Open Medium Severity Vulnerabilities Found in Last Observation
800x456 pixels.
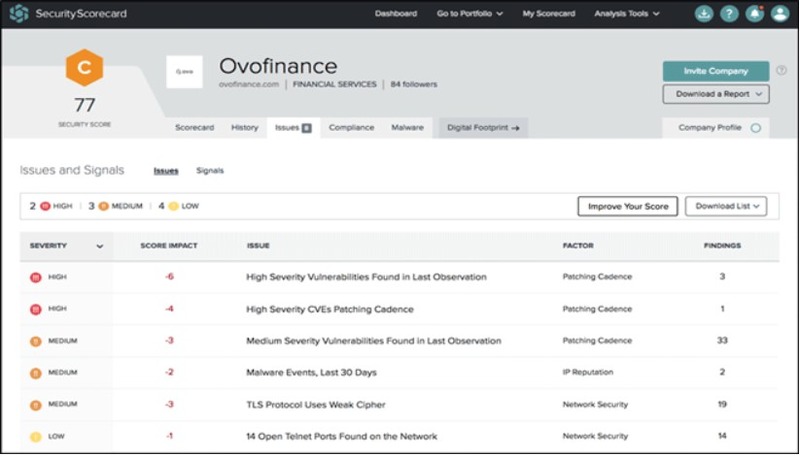[x=374, y=341]
